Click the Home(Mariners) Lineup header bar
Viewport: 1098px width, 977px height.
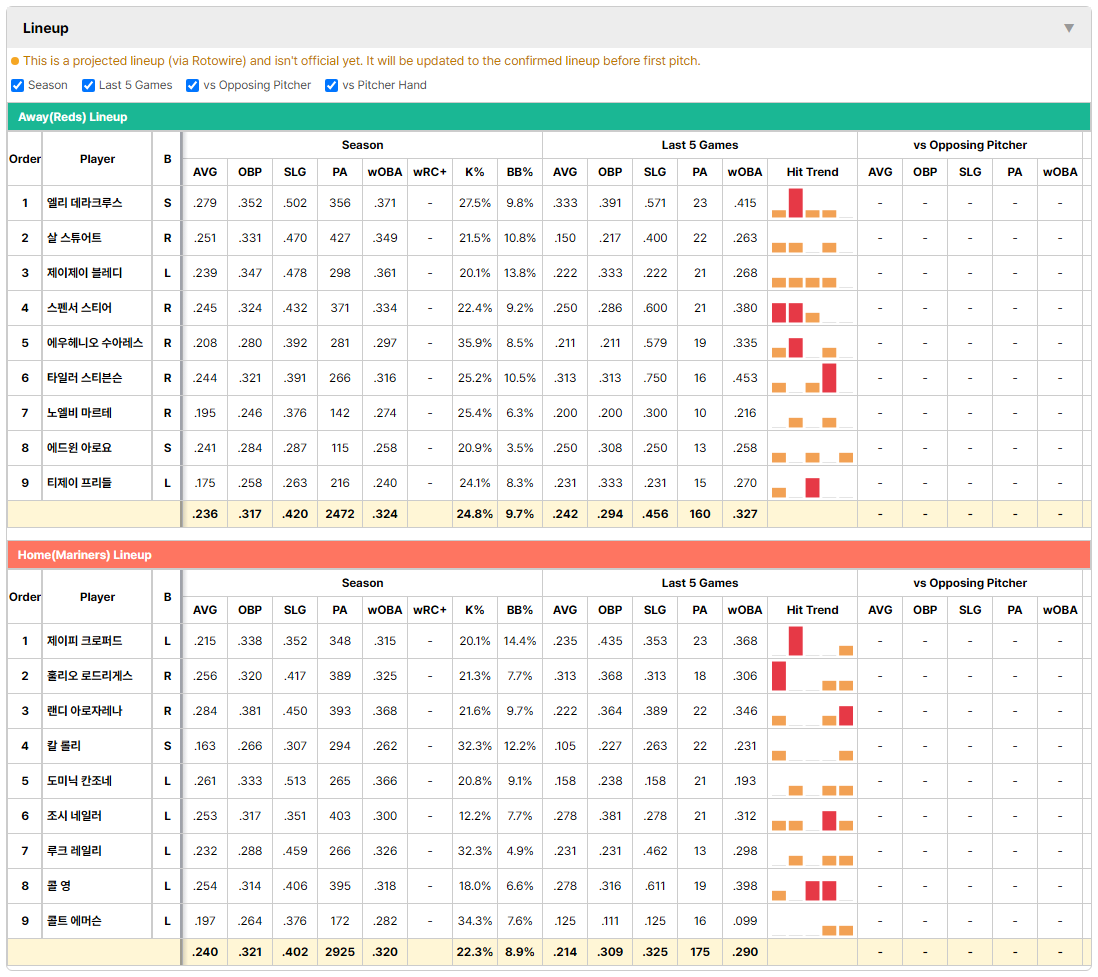coord(549,555)
